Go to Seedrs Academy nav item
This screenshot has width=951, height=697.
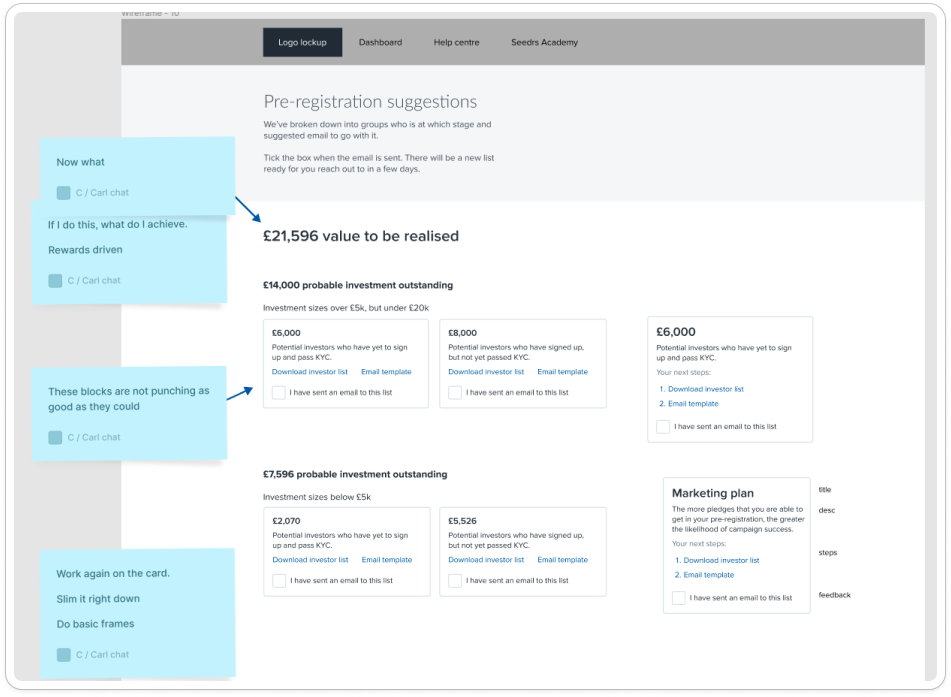click(544, 42)
